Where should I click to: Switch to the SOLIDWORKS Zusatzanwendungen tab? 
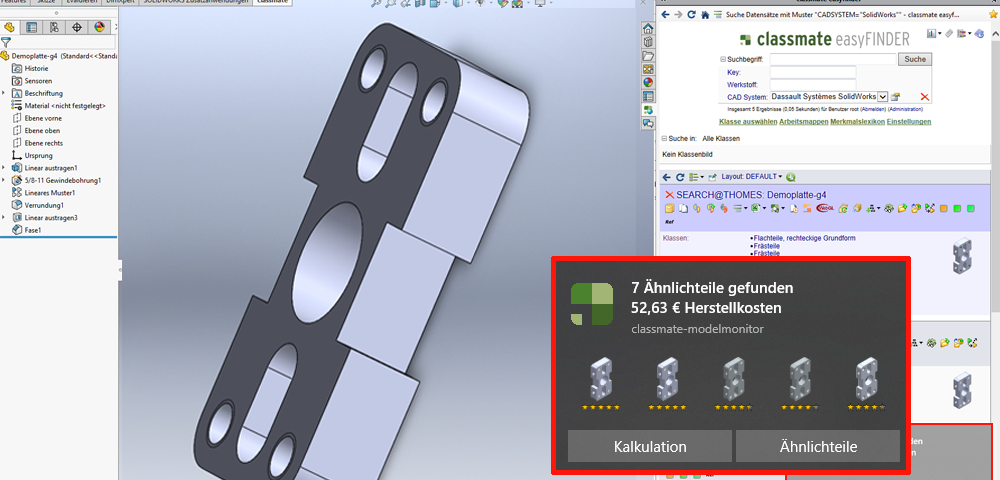point(195,2)
